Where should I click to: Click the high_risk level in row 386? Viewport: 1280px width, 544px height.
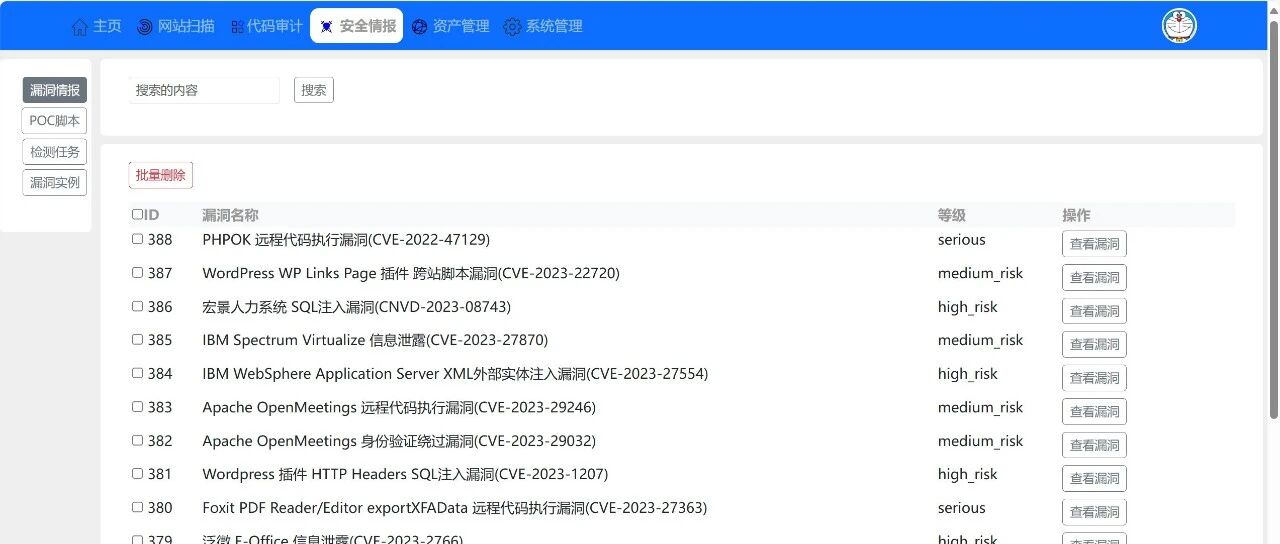tap(968, 307)
